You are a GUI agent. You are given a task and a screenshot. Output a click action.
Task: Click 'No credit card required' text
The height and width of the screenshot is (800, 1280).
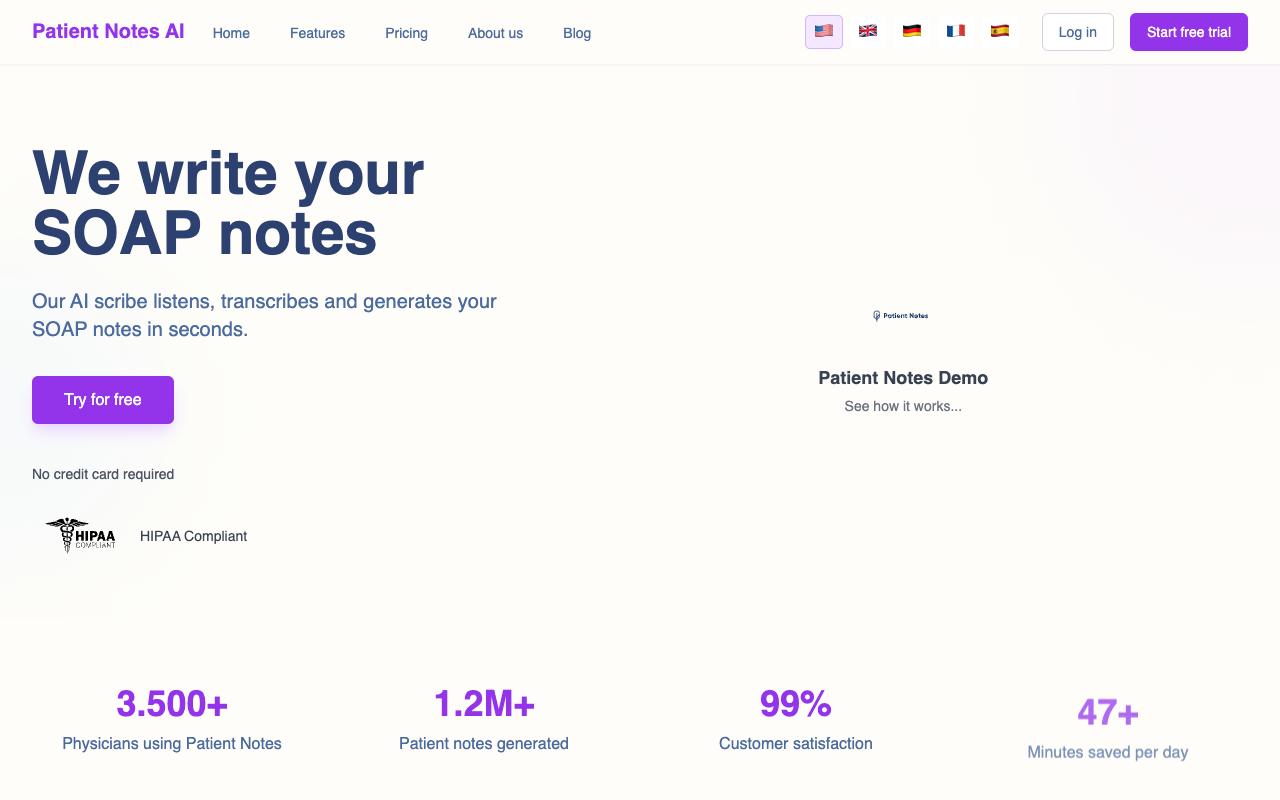pyautogui.click(x=103, y=474)
